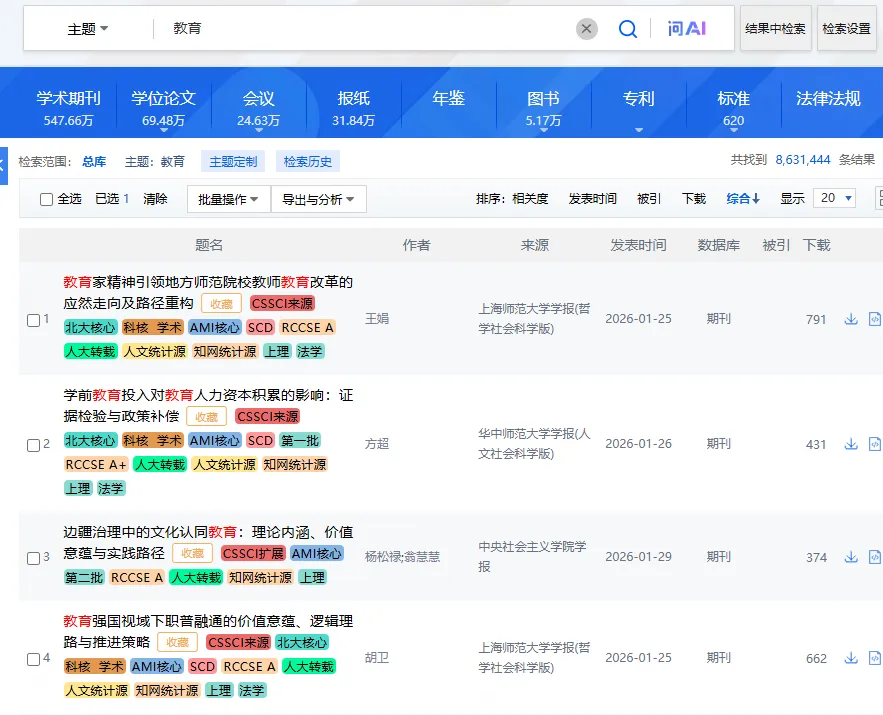Switch to 年鉴 tab
883x715 pixels.
pyautogui.click(x=448, y=99)
